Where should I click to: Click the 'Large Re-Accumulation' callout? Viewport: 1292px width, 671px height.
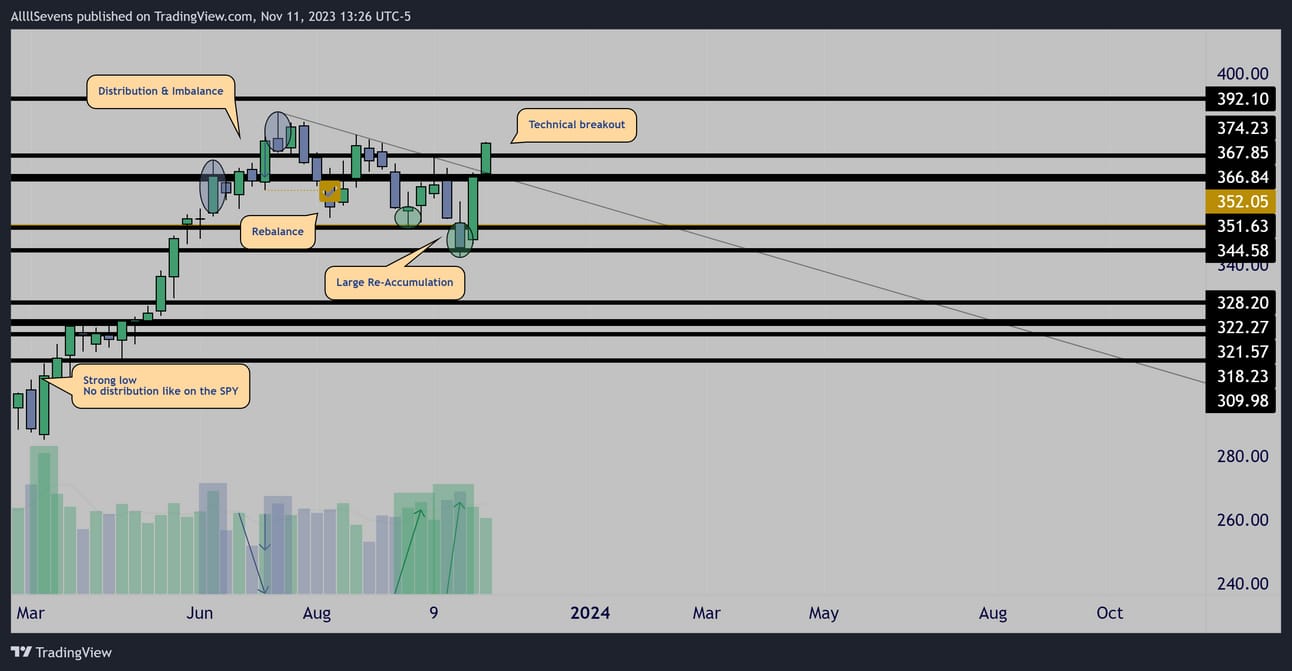point(395,282)
